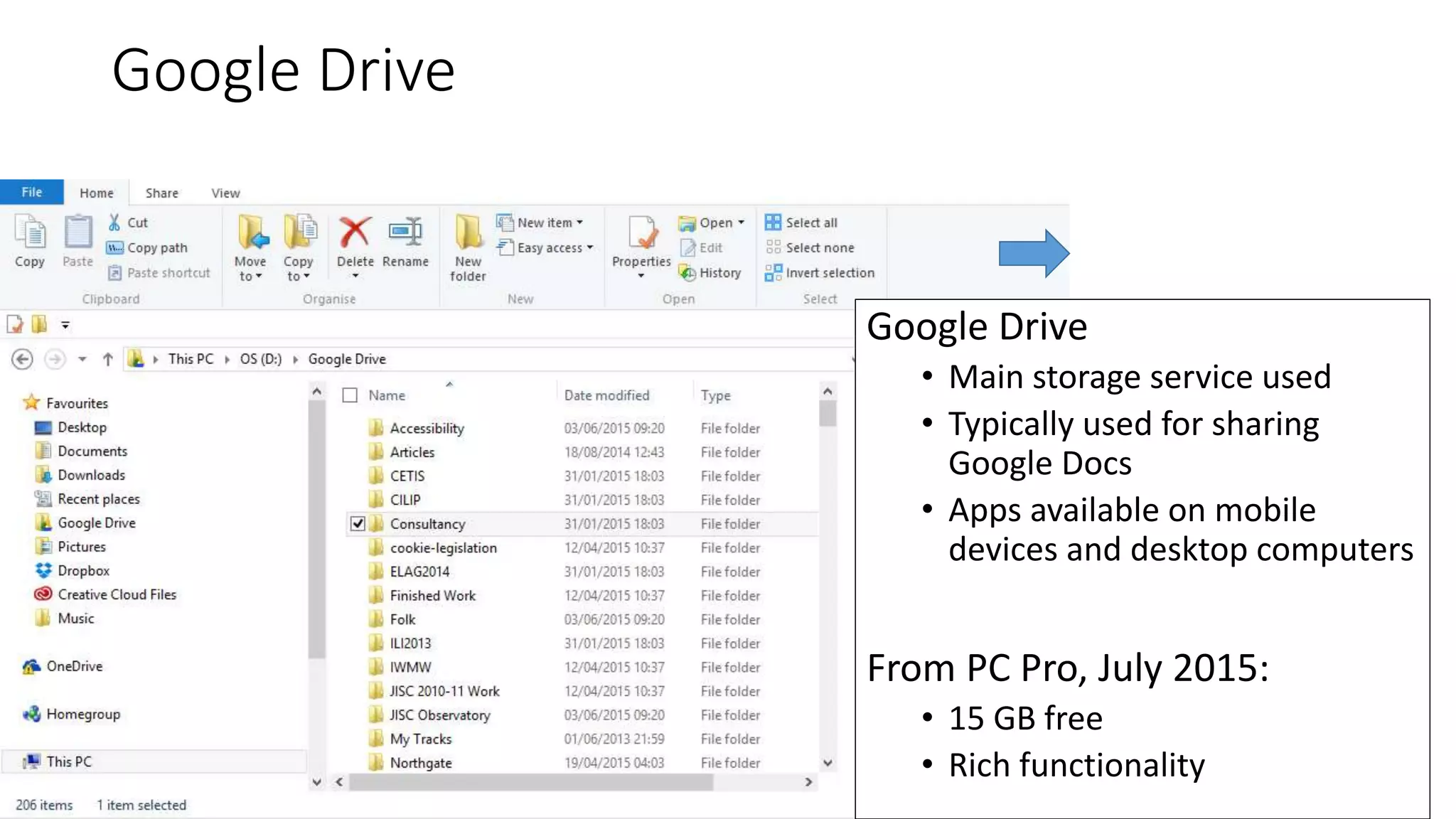Switch to the View ribbon tab

225,193
